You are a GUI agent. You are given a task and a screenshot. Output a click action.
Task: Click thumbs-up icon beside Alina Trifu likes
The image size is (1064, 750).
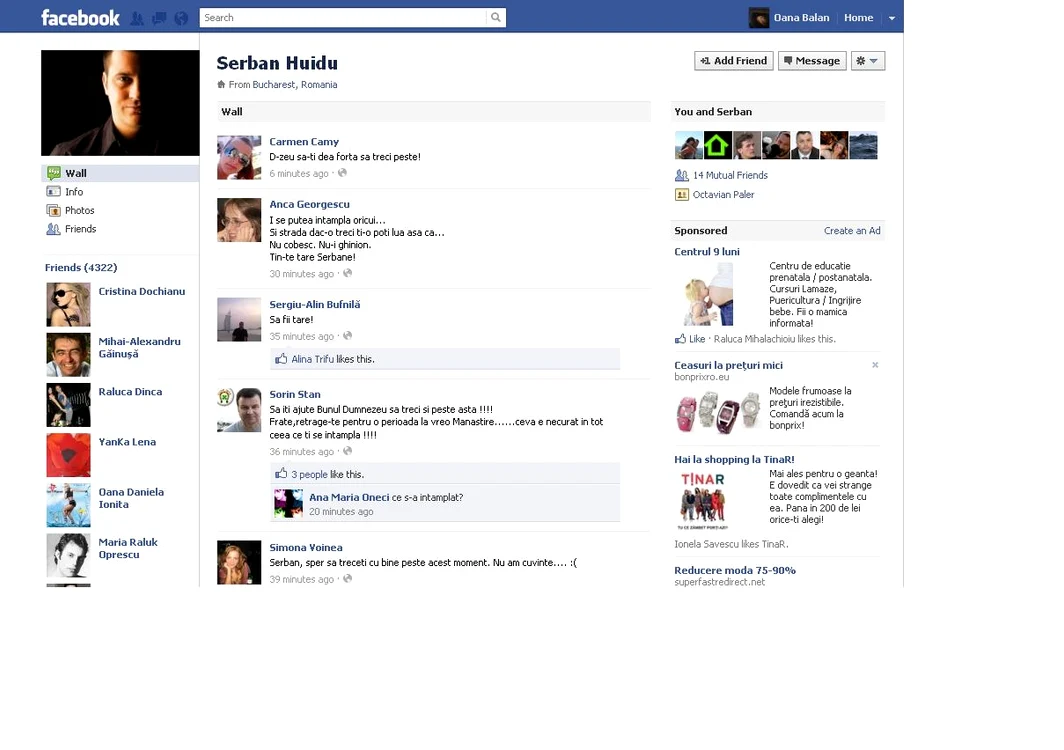[x=281, y=358]
